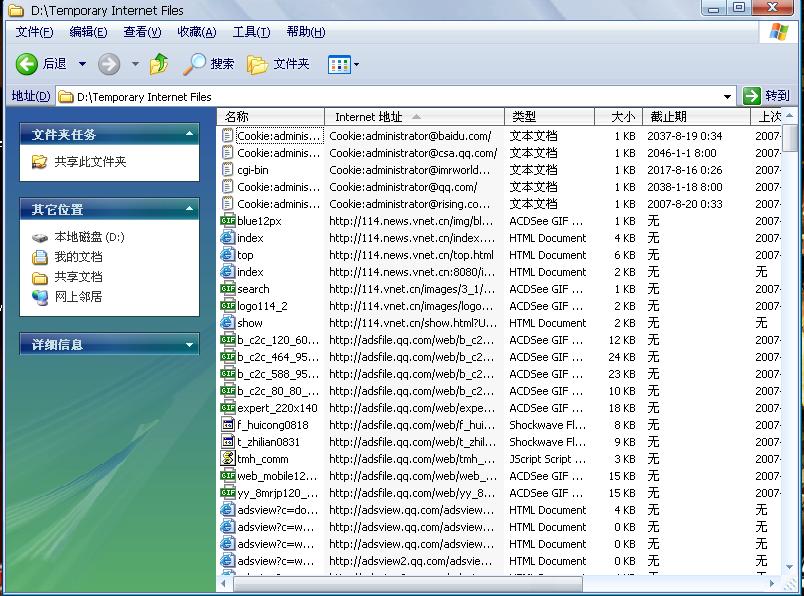Select the logo114_2 GIF file icon
The width and height of the screenshot is (804, 596).
[x=228, y=306]
